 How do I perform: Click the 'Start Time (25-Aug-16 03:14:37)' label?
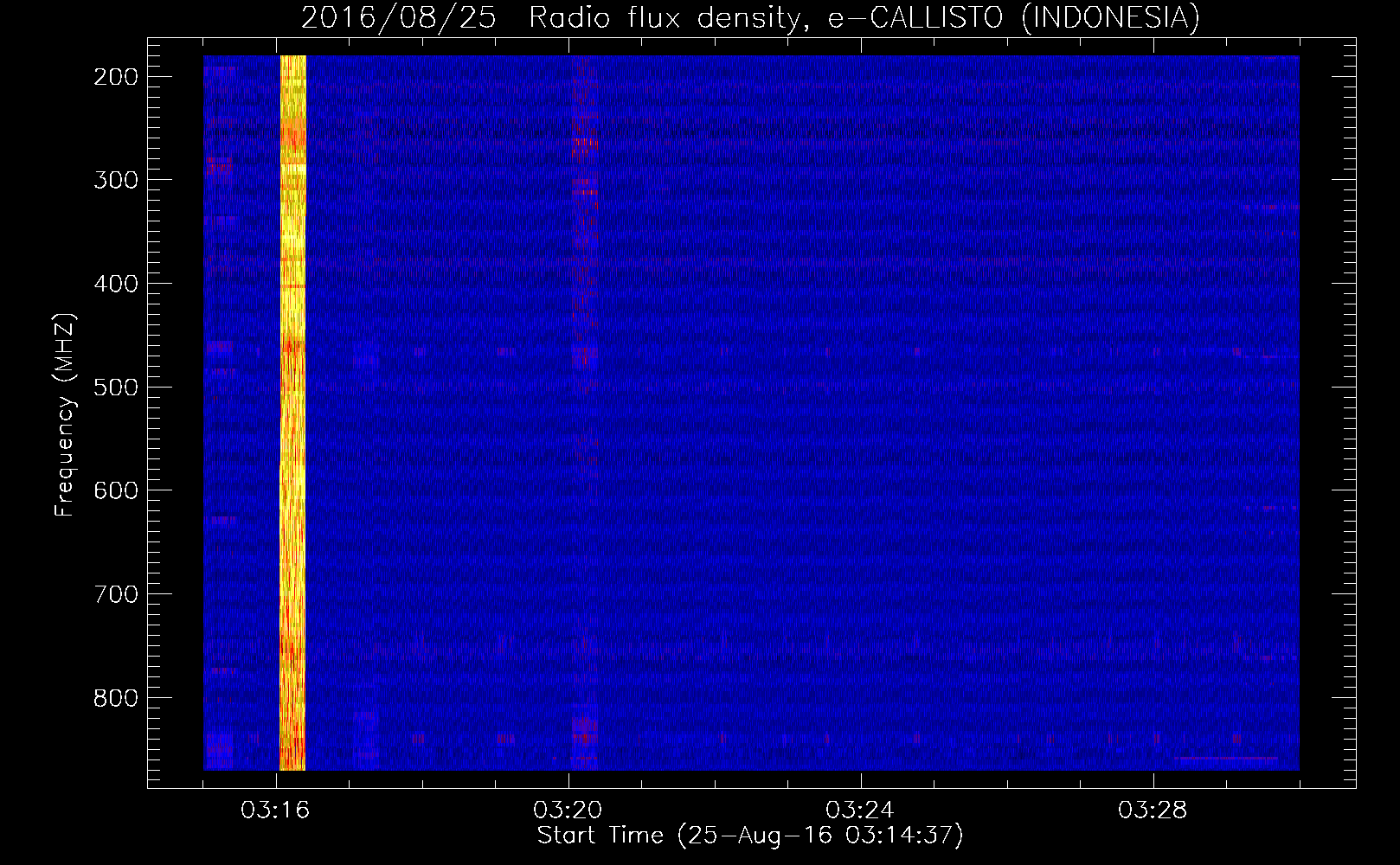tap(750, 836)
